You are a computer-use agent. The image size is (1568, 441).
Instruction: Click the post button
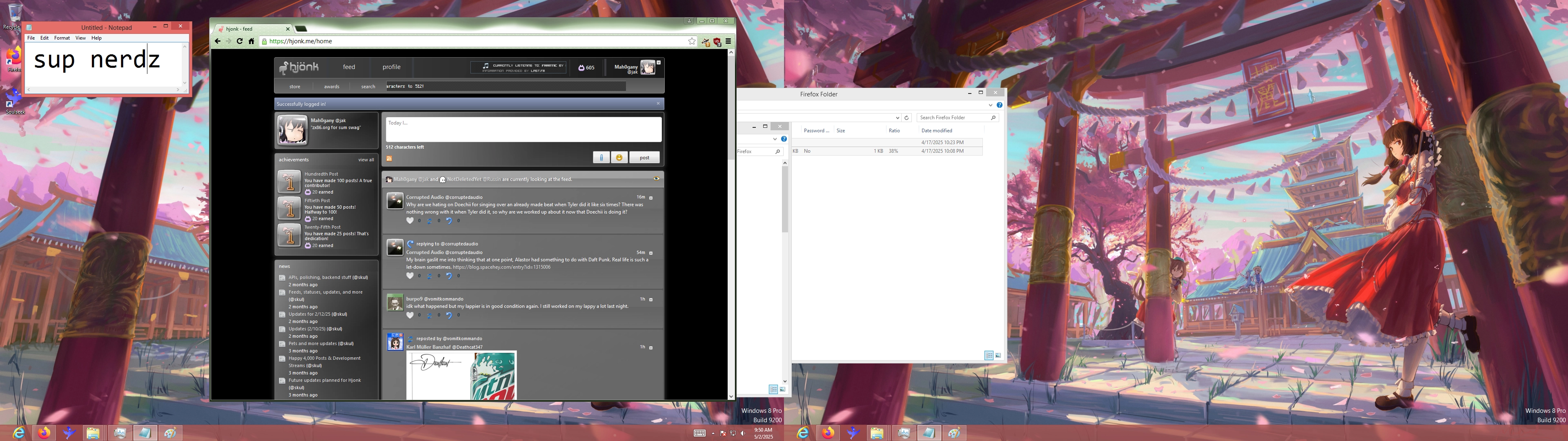click(x=644, y=157)
